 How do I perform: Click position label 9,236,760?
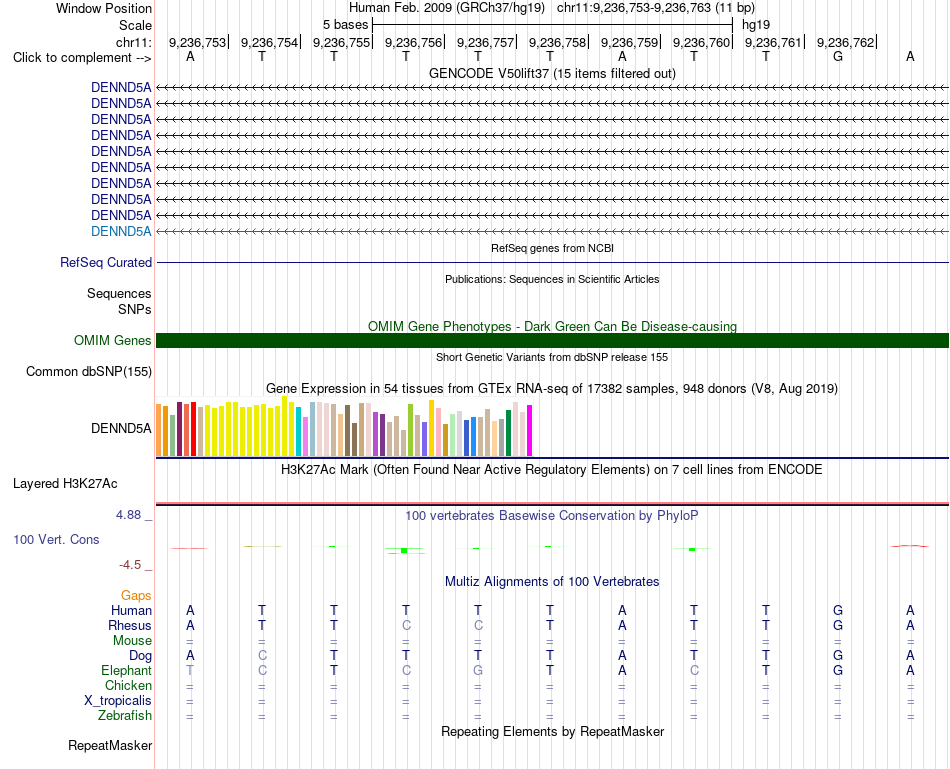coord(702,42)
